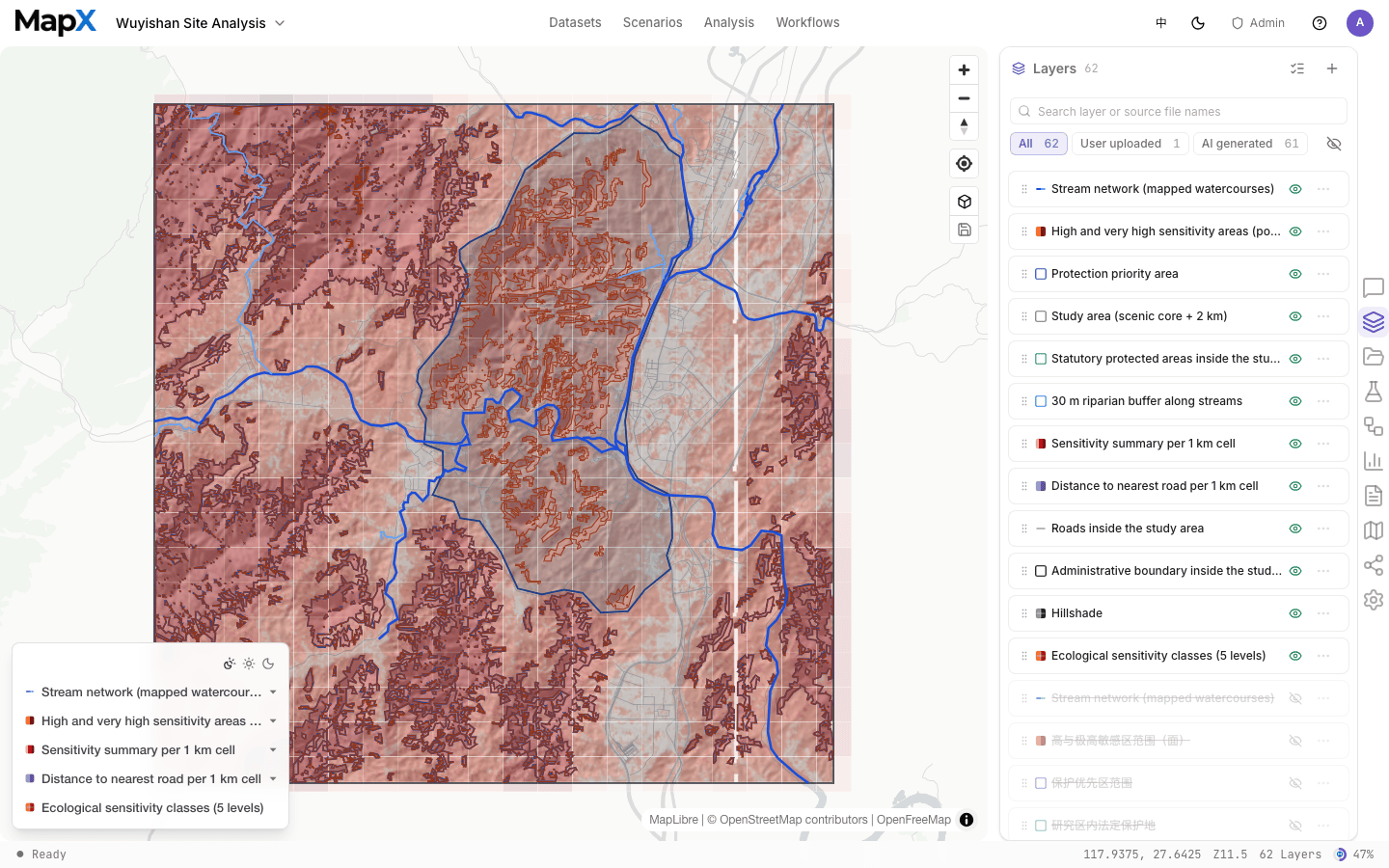Open settings gear in right sidebar
The width and height of the screenshot is (1389, 868).
[x=1374, y=600]
